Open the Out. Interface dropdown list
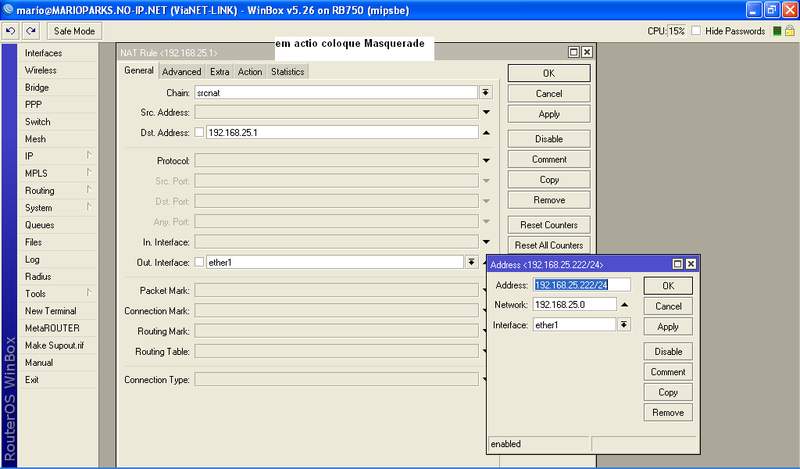The height and width of the screenshot is (469, 800). coord(471,262)
